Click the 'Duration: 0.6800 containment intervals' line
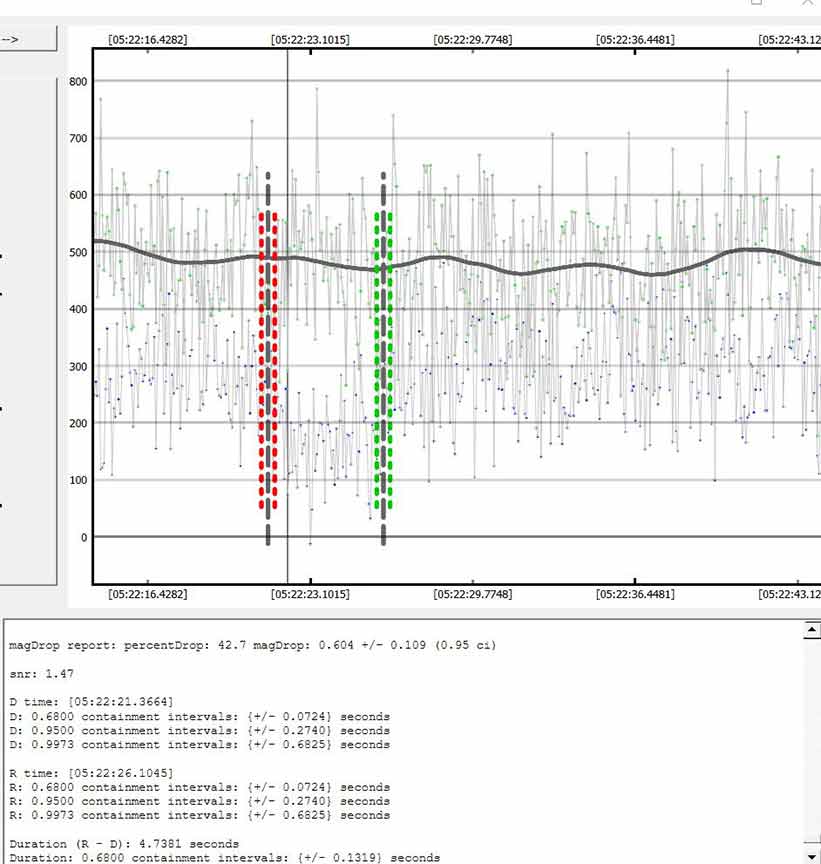This screenshot has width=821, height=864. pyautogui.click(x=225, y=858)
